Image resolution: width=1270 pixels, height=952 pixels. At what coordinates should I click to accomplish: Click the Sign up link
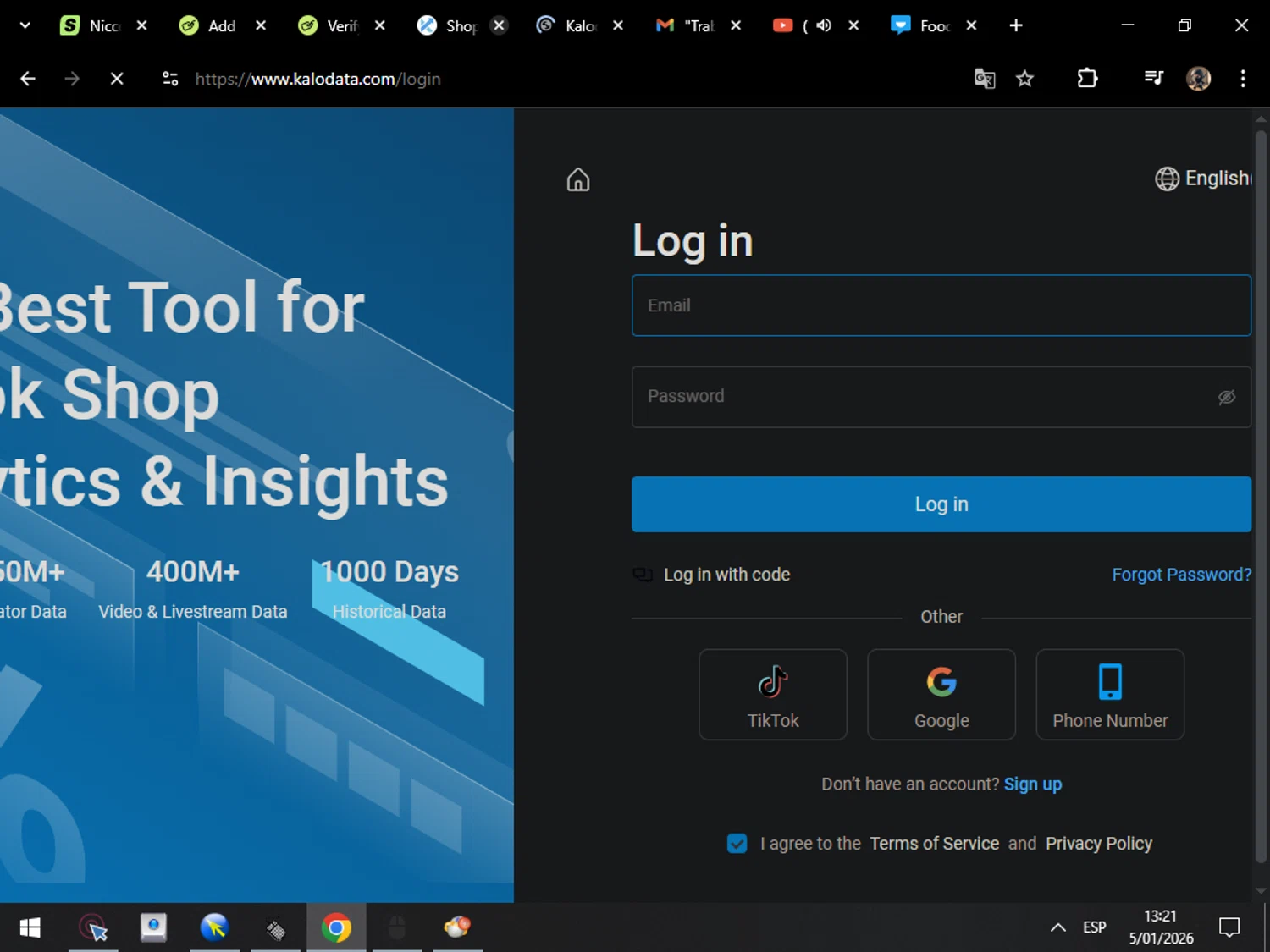pos(1032,784)
